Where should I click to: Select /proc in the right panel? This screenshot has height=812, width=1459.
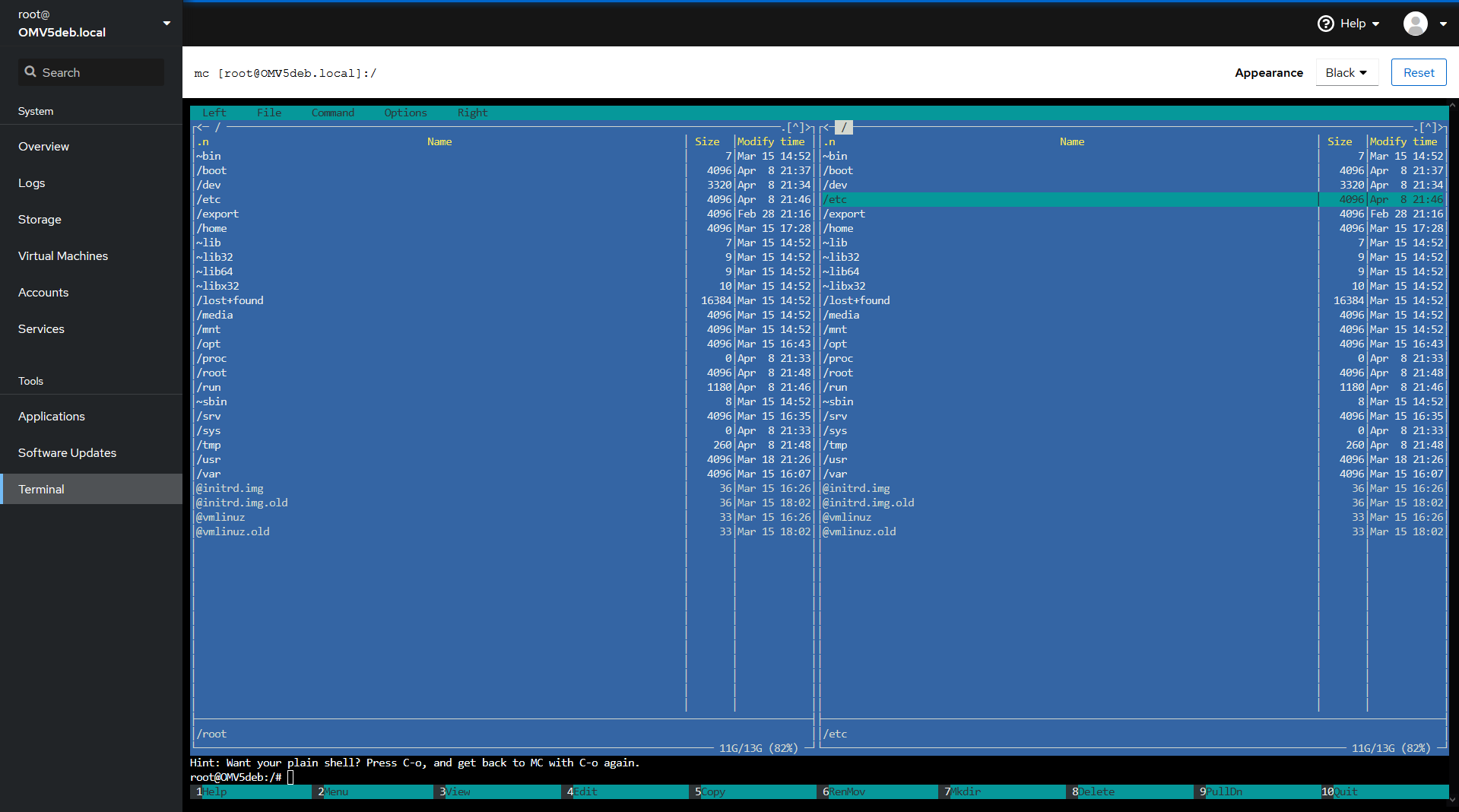1133,358
